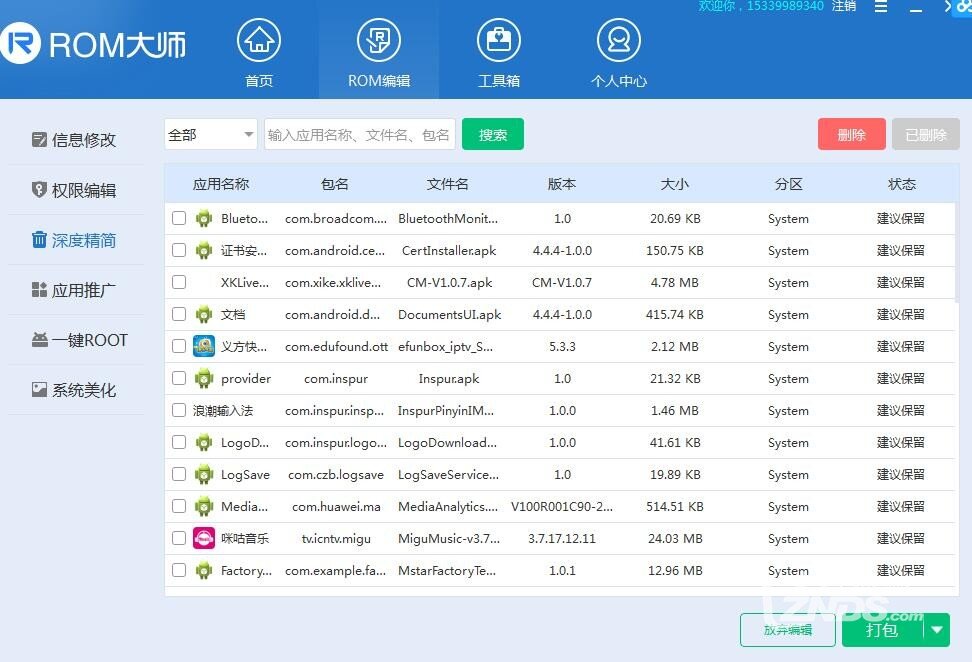Screen dimensions: 972x662
Task: Click the com.czb.logsave package cell
Action: 336,475
